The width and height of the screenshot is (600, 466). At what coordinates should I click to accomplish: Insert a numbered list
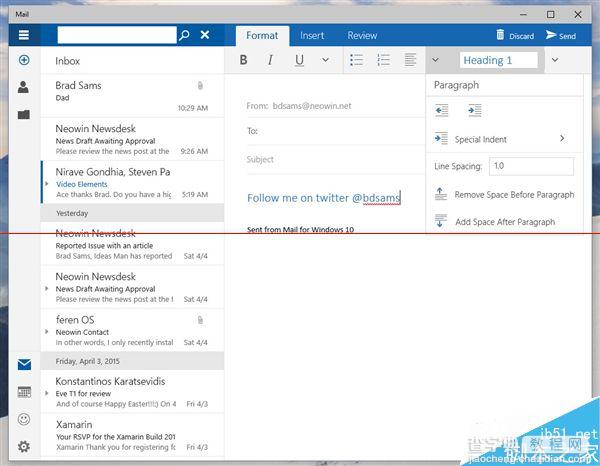click(x=383, y=60)
